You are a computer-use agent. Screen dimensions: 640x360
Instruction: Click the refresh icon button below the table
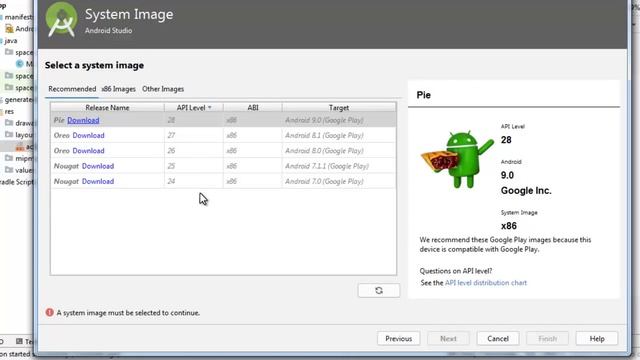[379, 290]
